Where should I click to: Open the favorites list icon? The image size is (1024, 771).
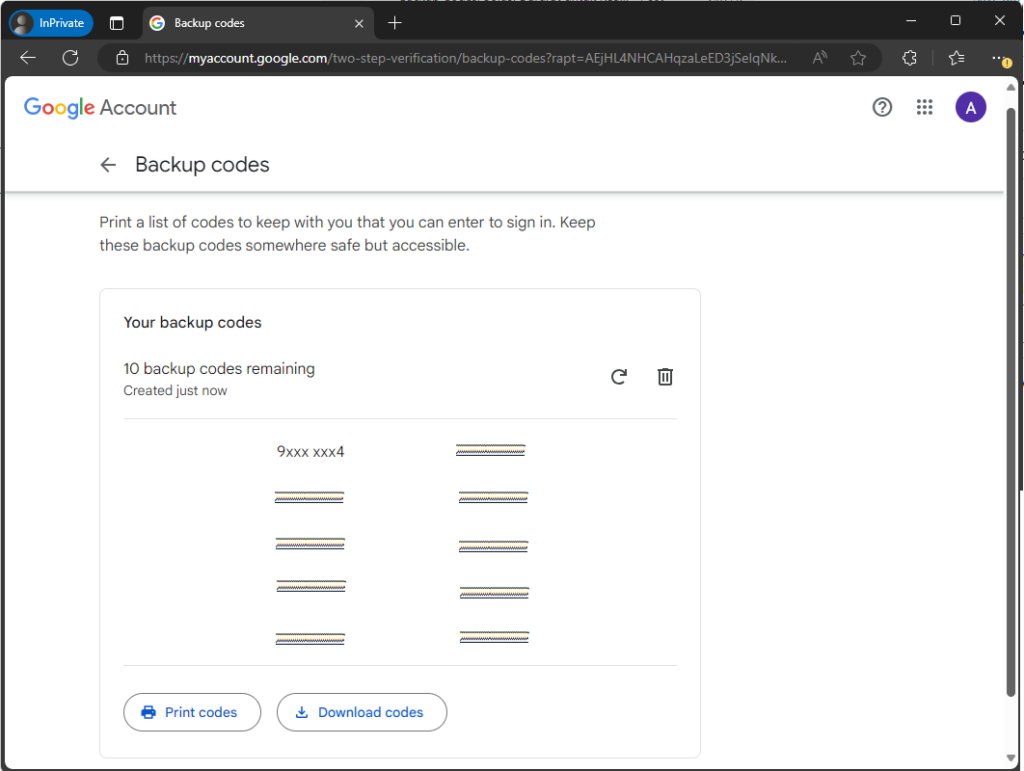click(x=956, y=58)
